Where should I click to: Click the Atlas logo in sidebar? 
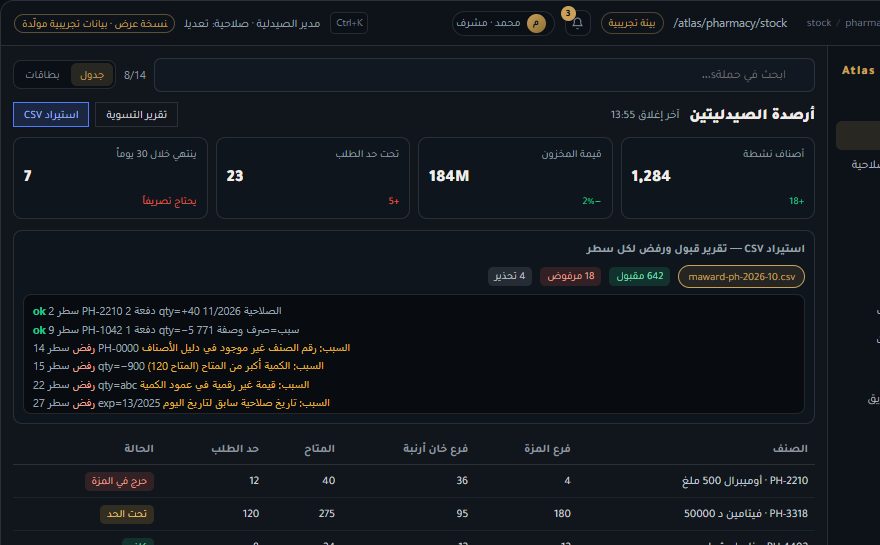(x=858, y=70)
